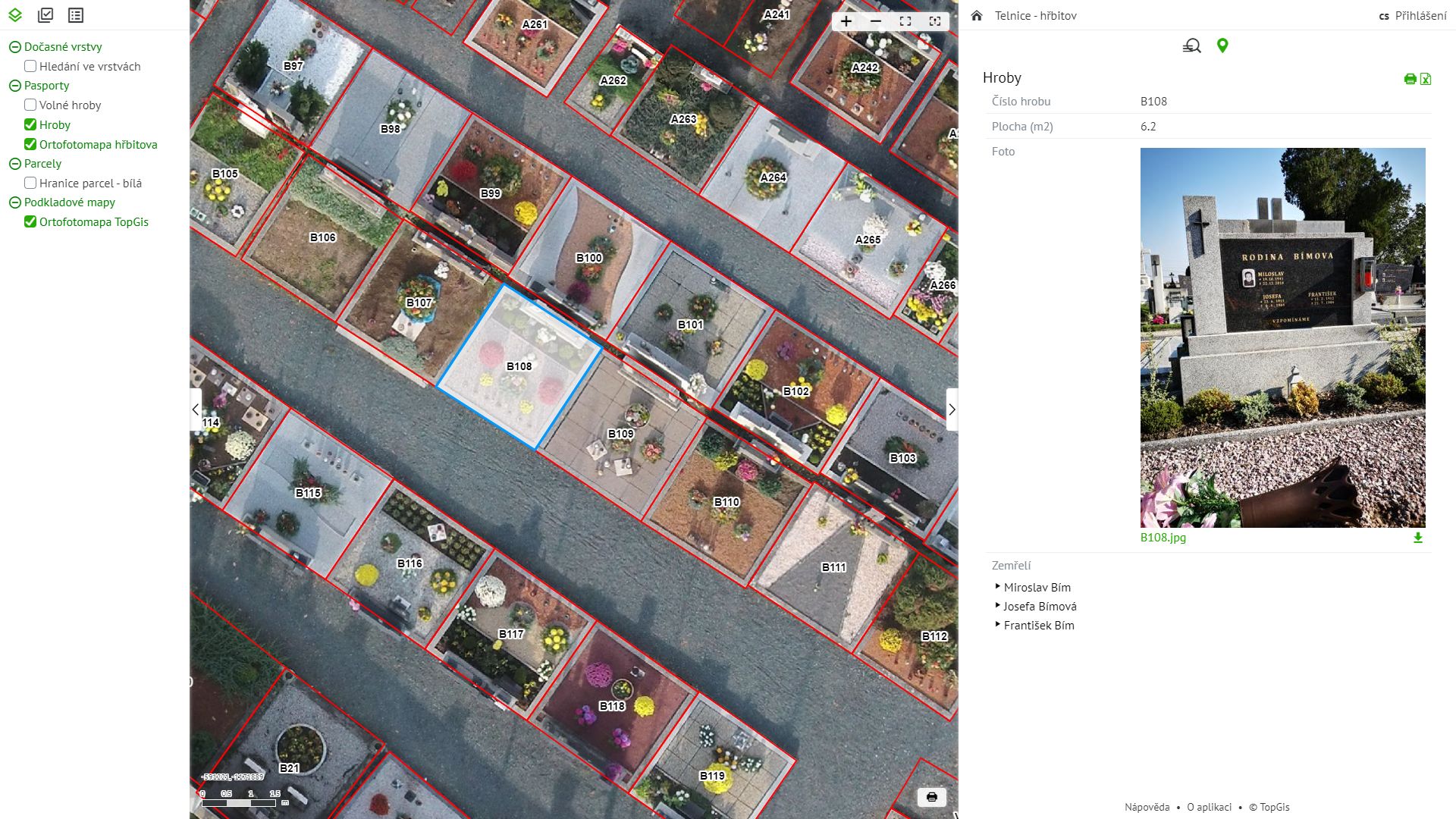The width and height of the screenshot is (1456, 819).
Task: Select grave B100 on the map
Action: click(588, 258)
